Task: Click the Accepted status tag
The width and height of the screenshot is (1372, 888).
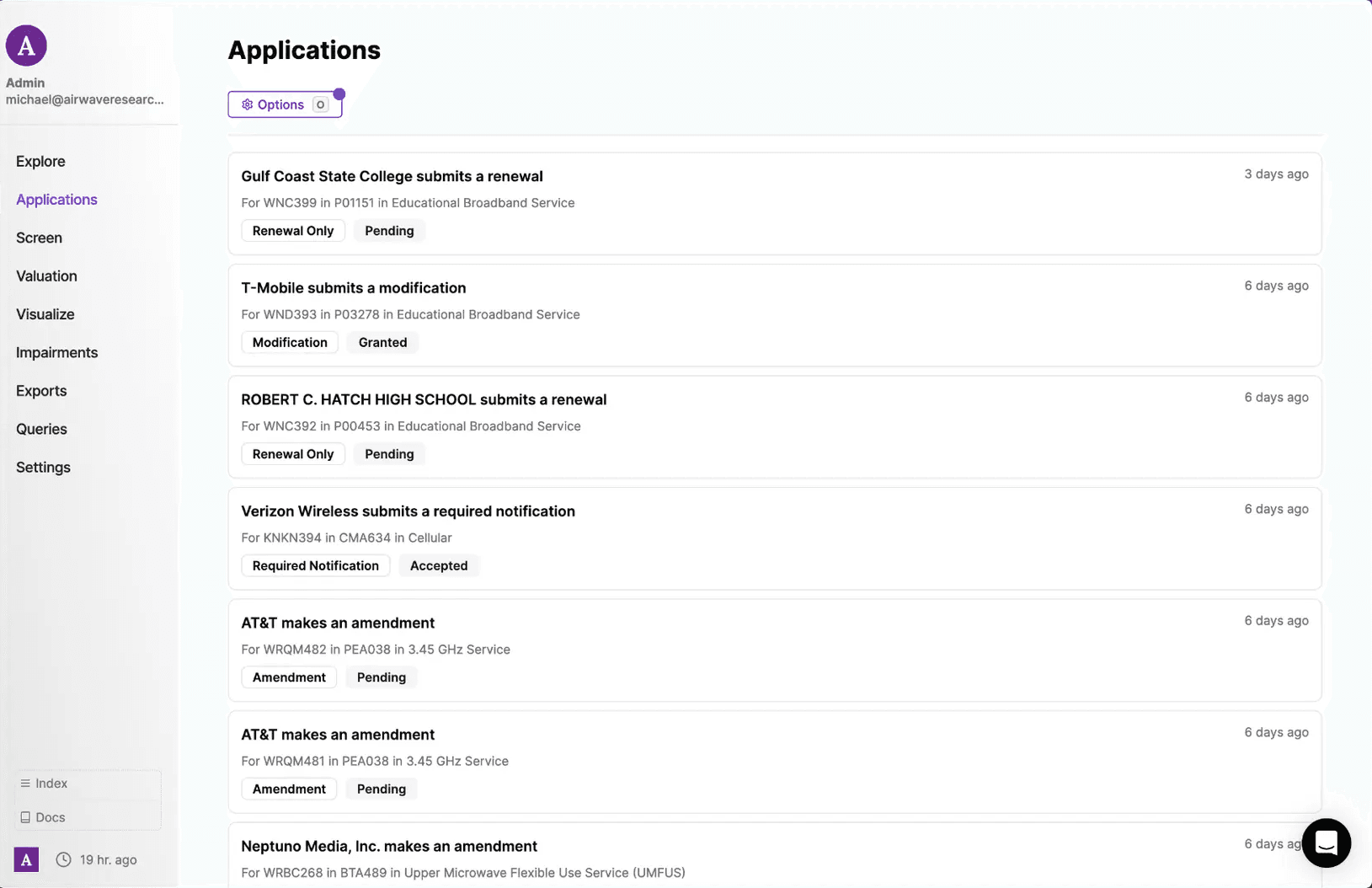Action: coord(439,565)
